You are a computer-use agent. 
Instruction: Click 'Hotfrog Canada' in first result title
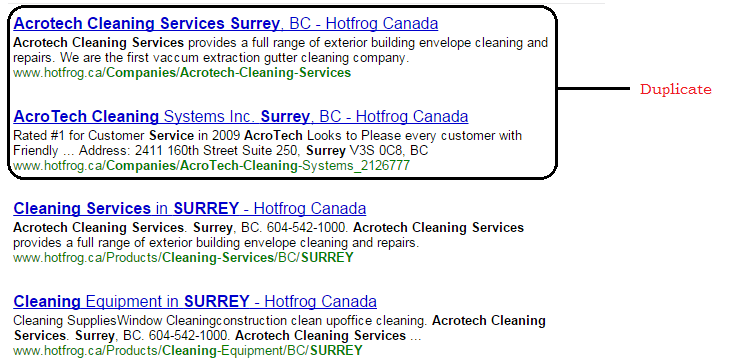381,23
